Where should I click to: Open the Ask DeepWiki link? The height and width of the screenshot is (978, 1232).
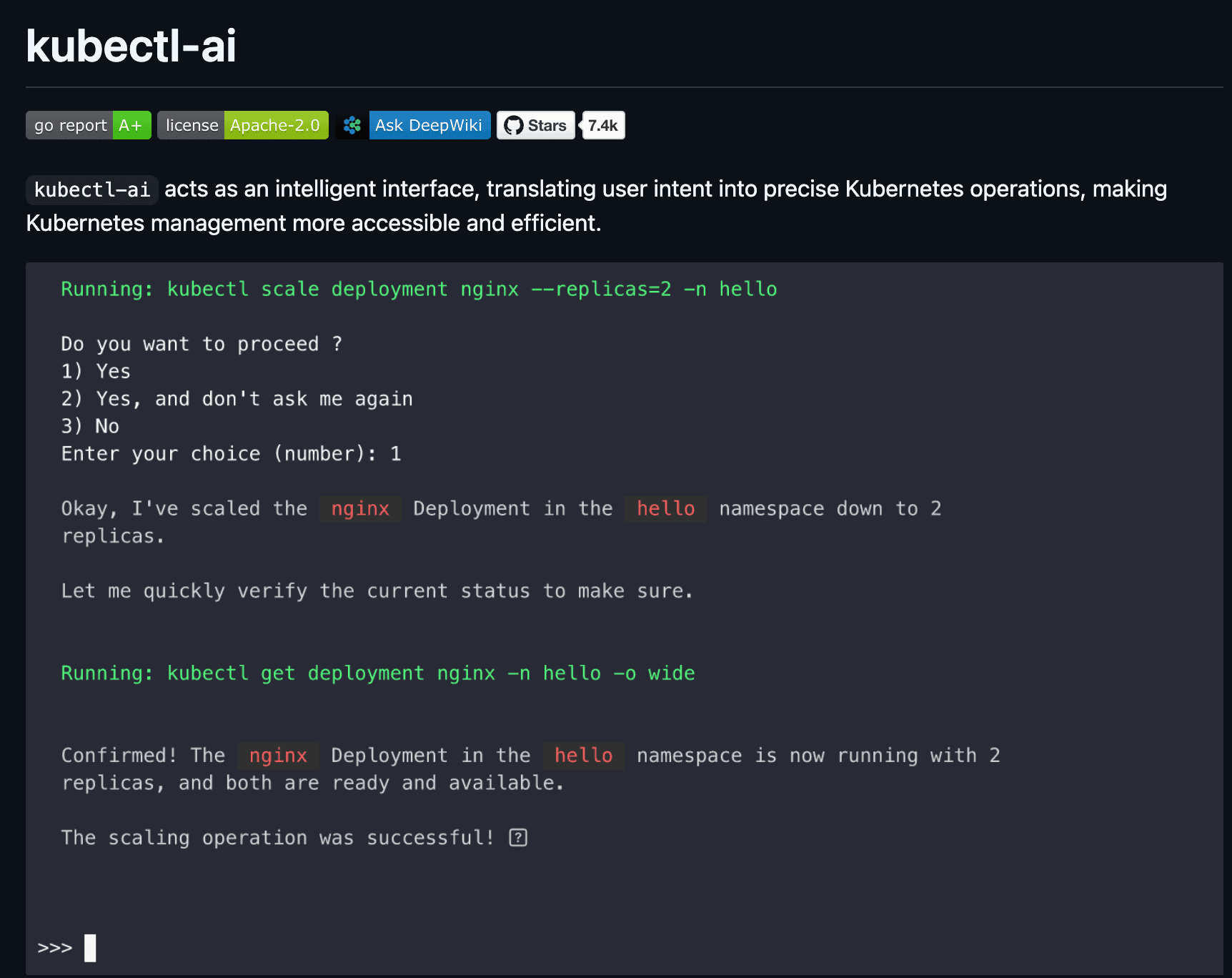click(429, 125)
